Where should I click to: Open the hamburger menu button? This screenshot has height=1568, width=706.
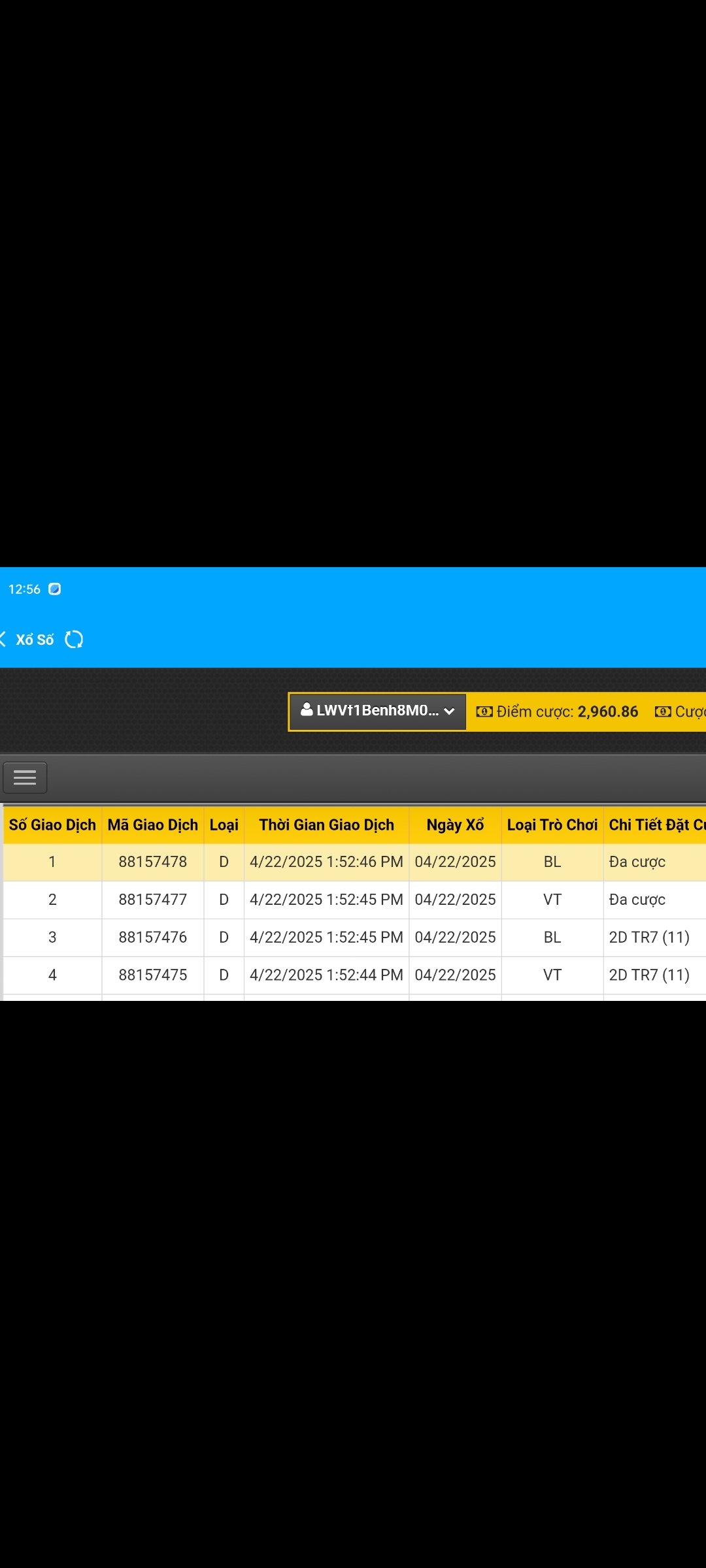[x=25, y=777]
